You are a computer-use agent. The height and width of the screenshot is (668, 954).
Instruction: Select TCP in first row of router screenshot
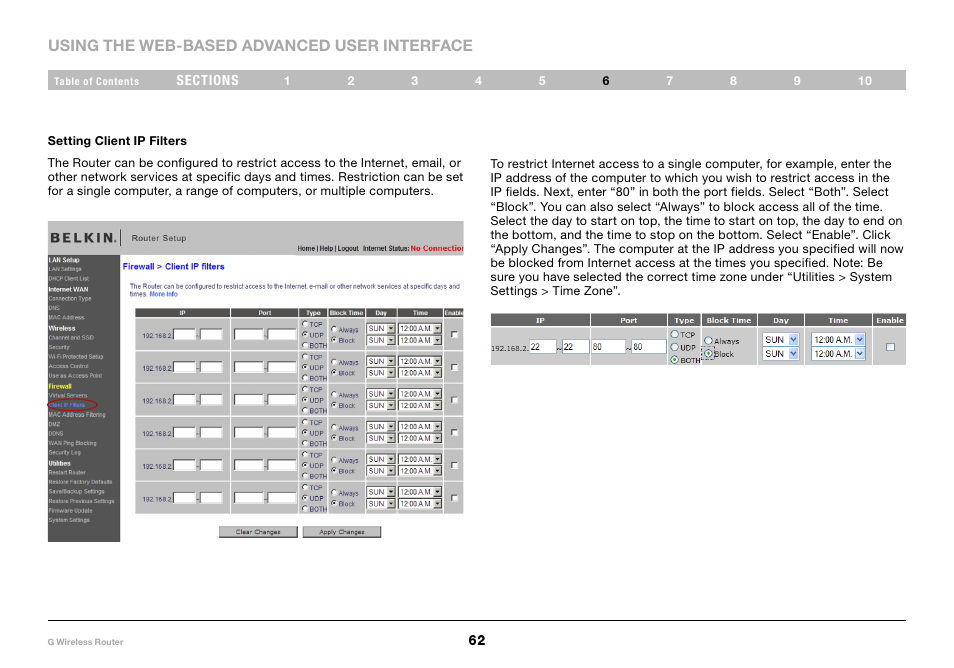305,324
